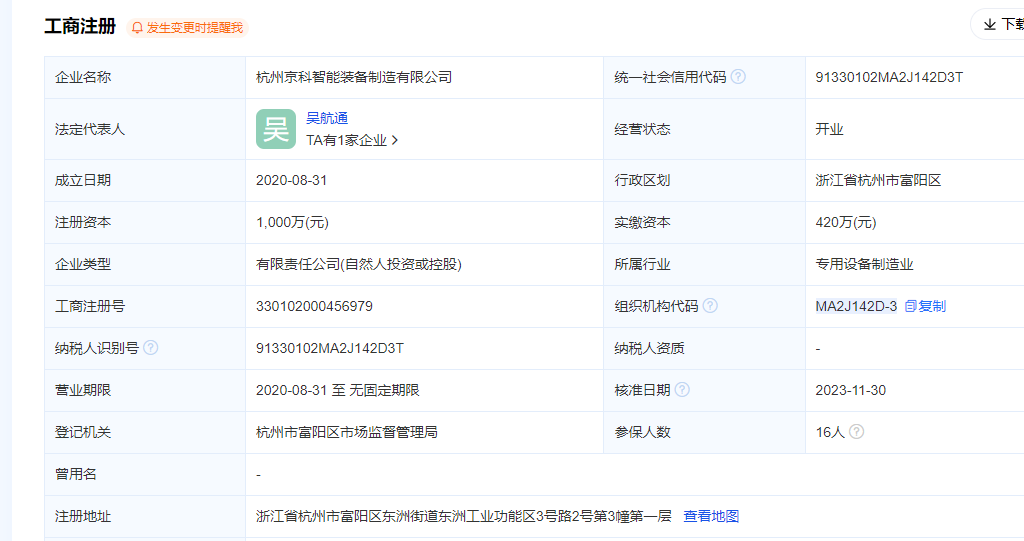Open 查看地图 map link

tap(711, 516)
